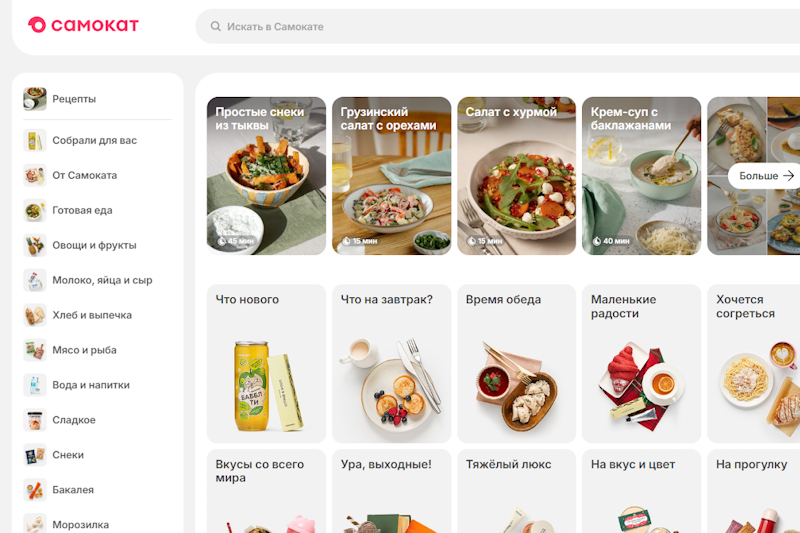
Task: Click the Больше arrow button
Action: (764, 176)
